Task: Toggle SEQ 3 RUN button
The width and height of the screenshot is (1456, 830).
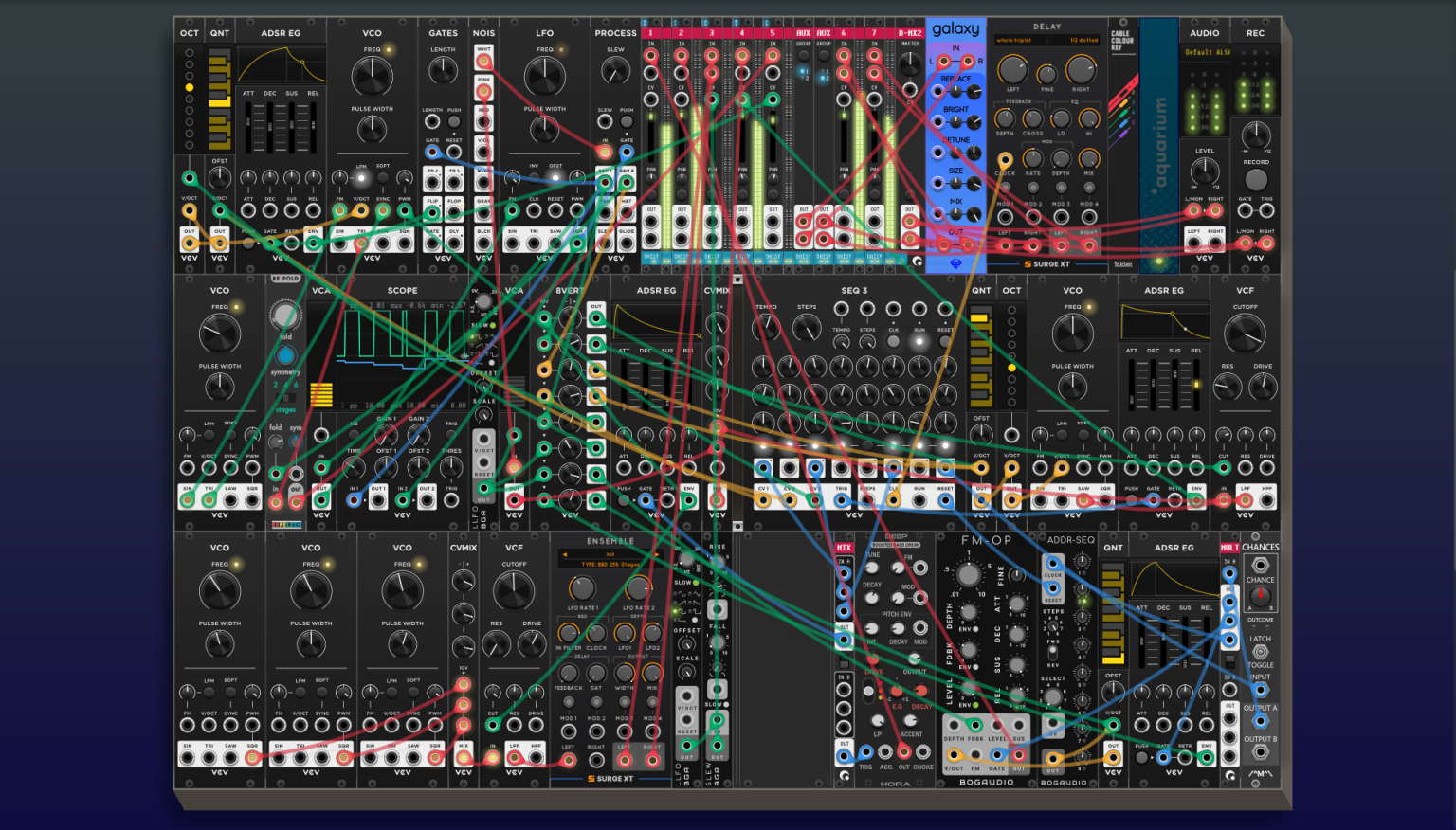Action: 919,341
